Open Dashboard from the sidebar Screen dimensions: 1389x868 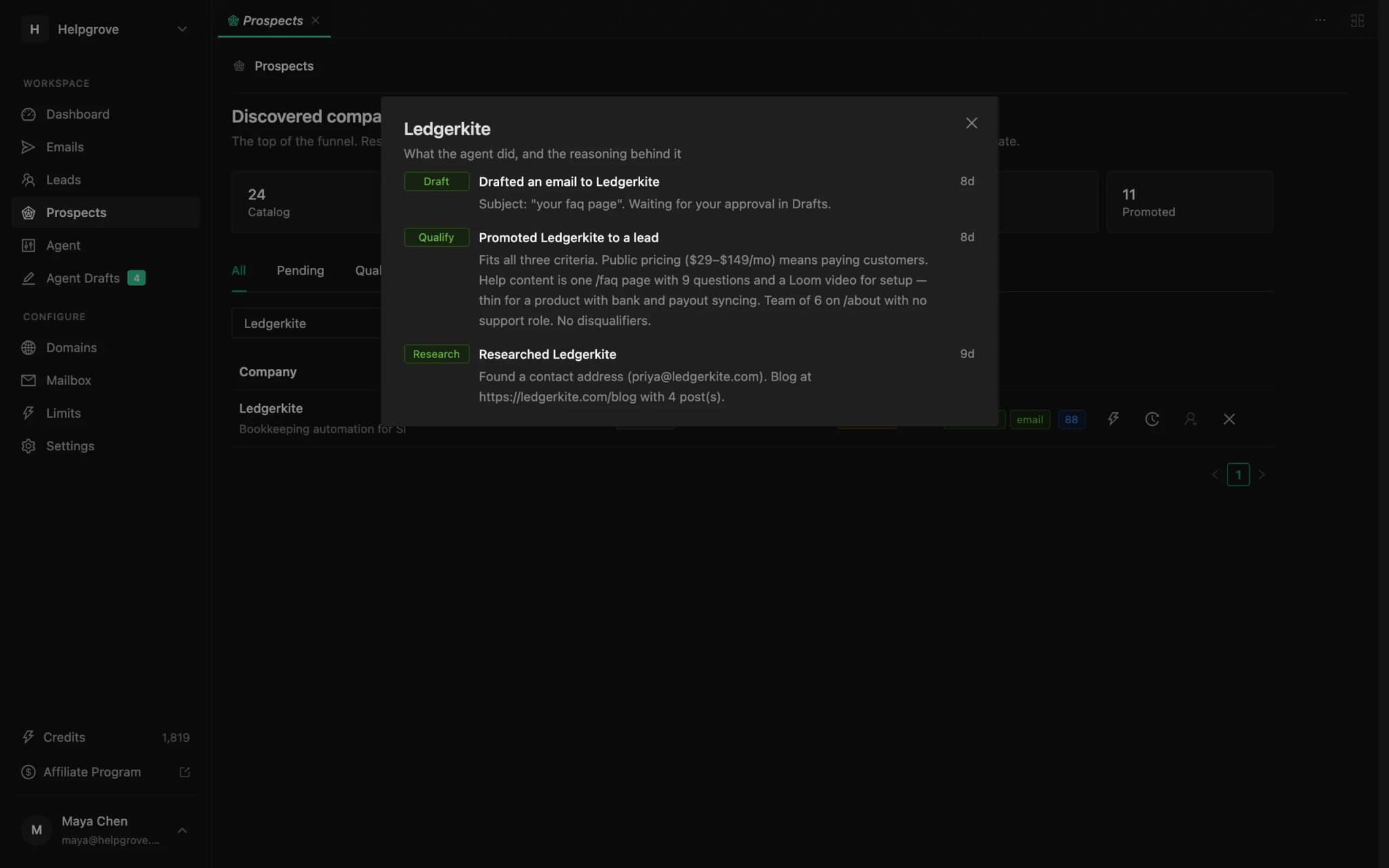point(106,114)
